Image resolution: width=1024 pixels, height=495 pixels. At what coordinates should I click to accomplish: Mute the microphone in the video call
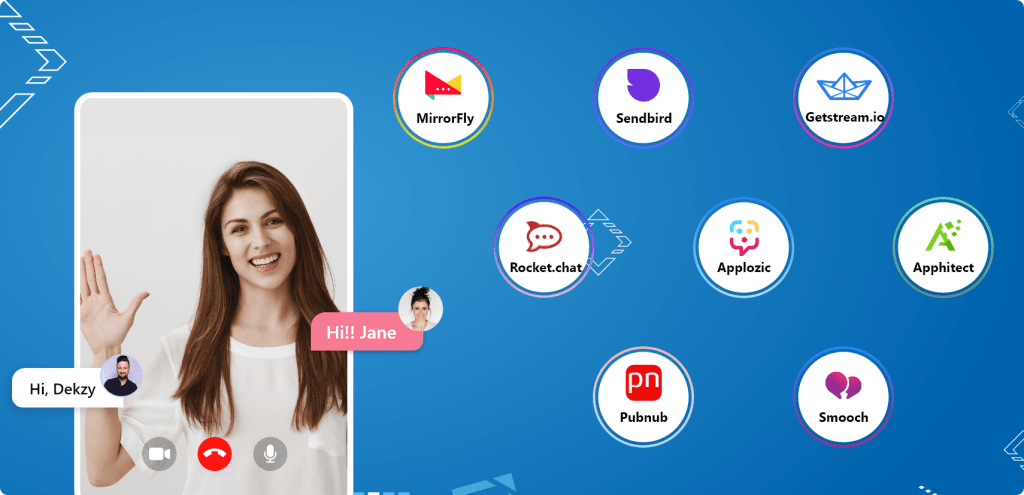(x=270, y=454)
